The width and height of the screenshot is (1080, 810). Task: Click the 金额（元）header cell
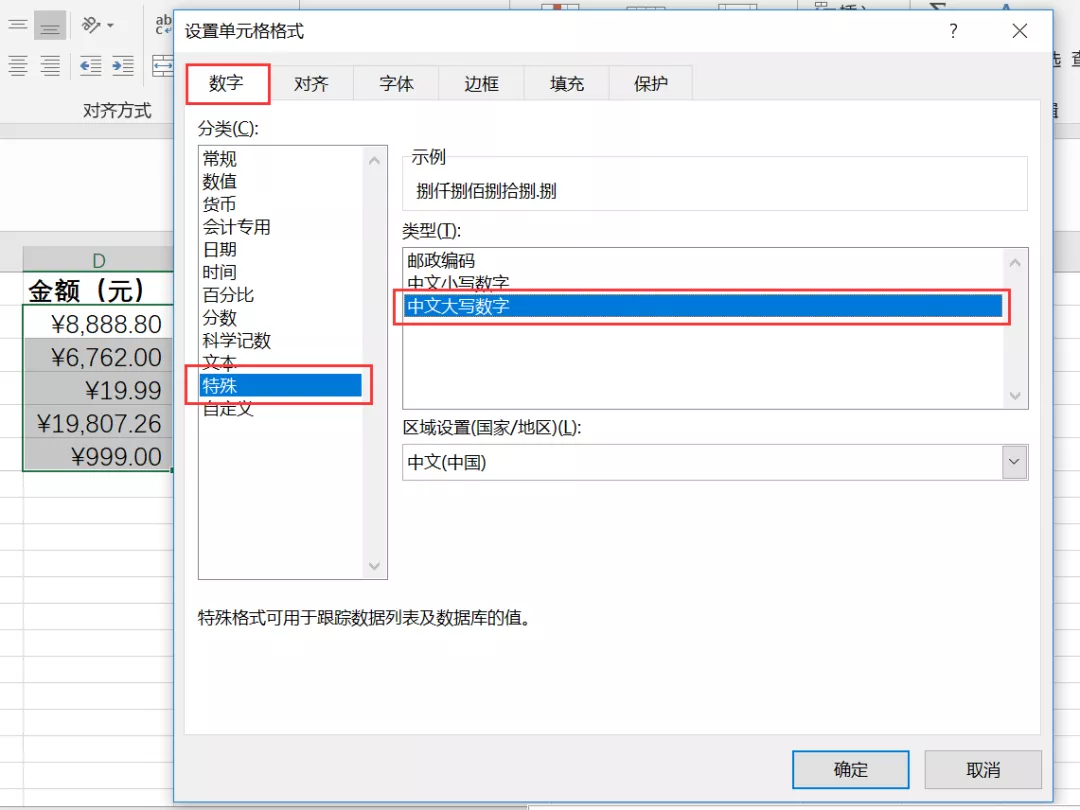98,289
